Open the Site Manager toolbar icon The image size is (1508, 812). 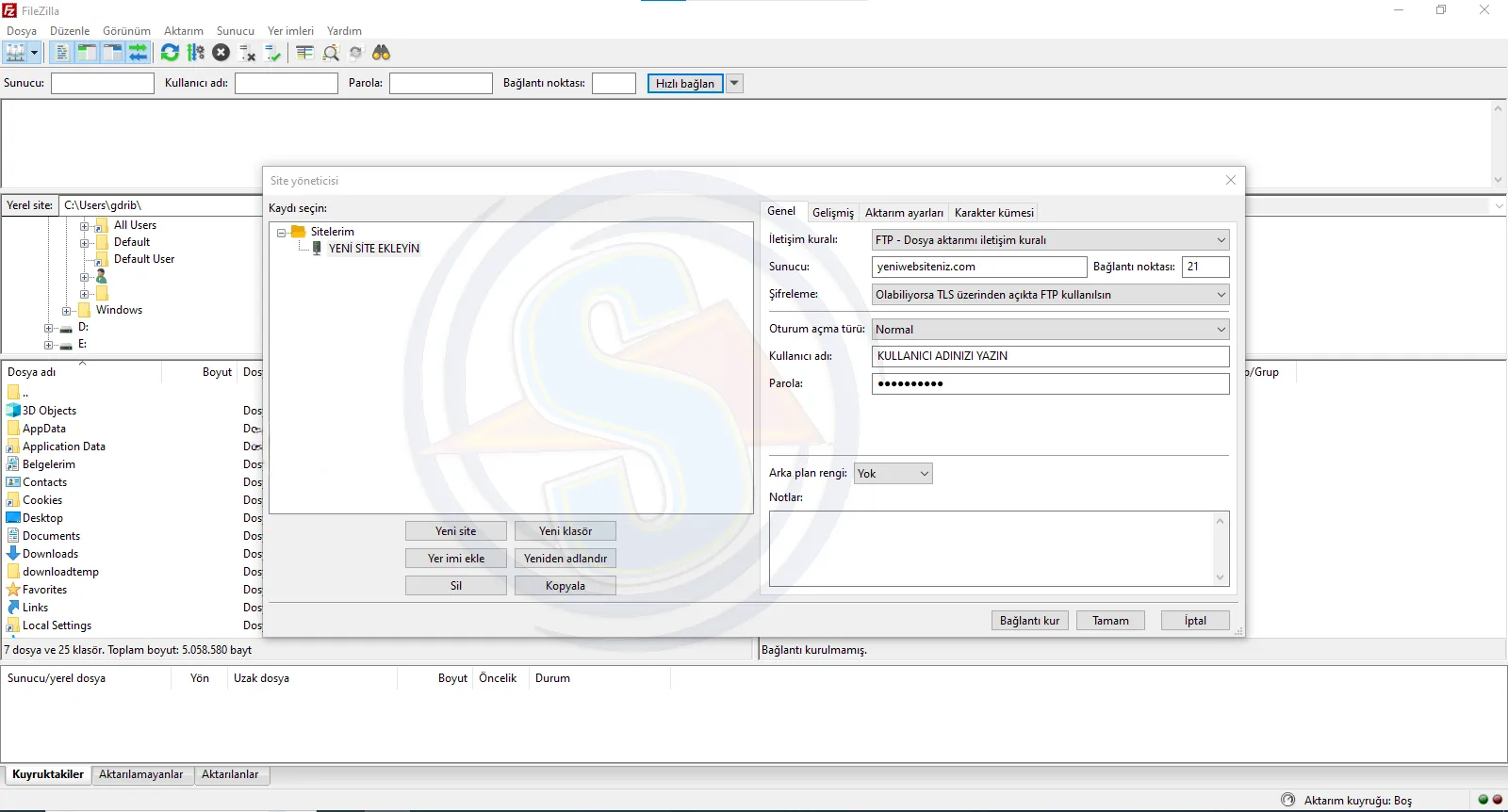15,53
